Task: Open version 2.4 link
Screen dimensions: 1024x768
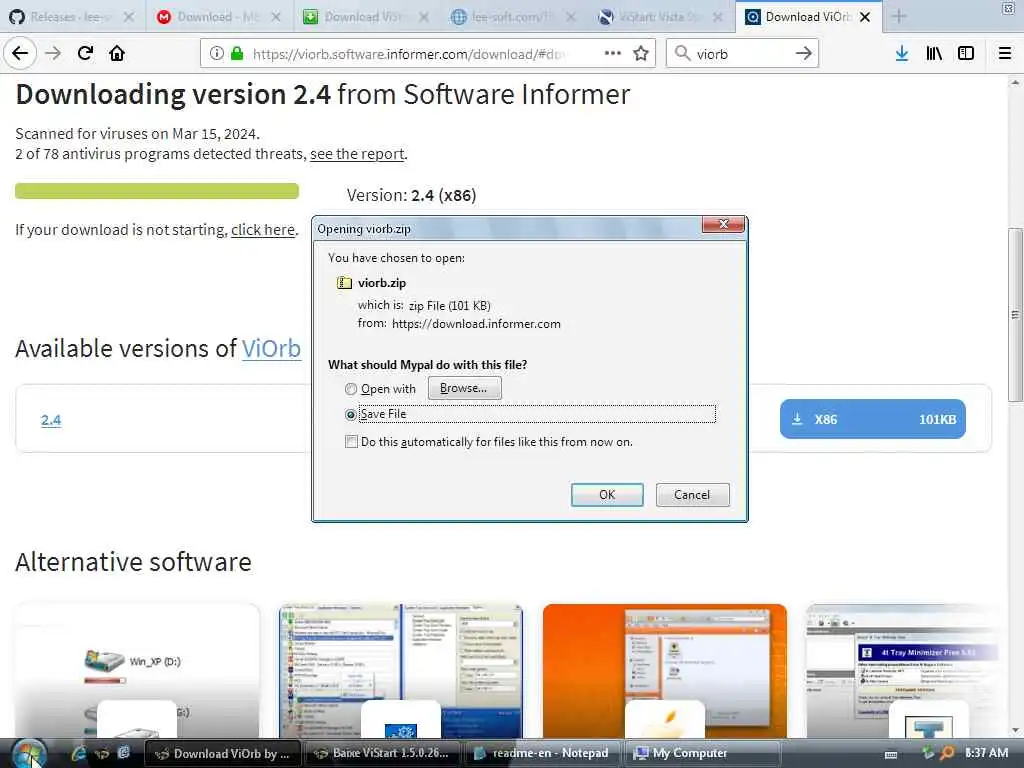Action: [51, 420]
